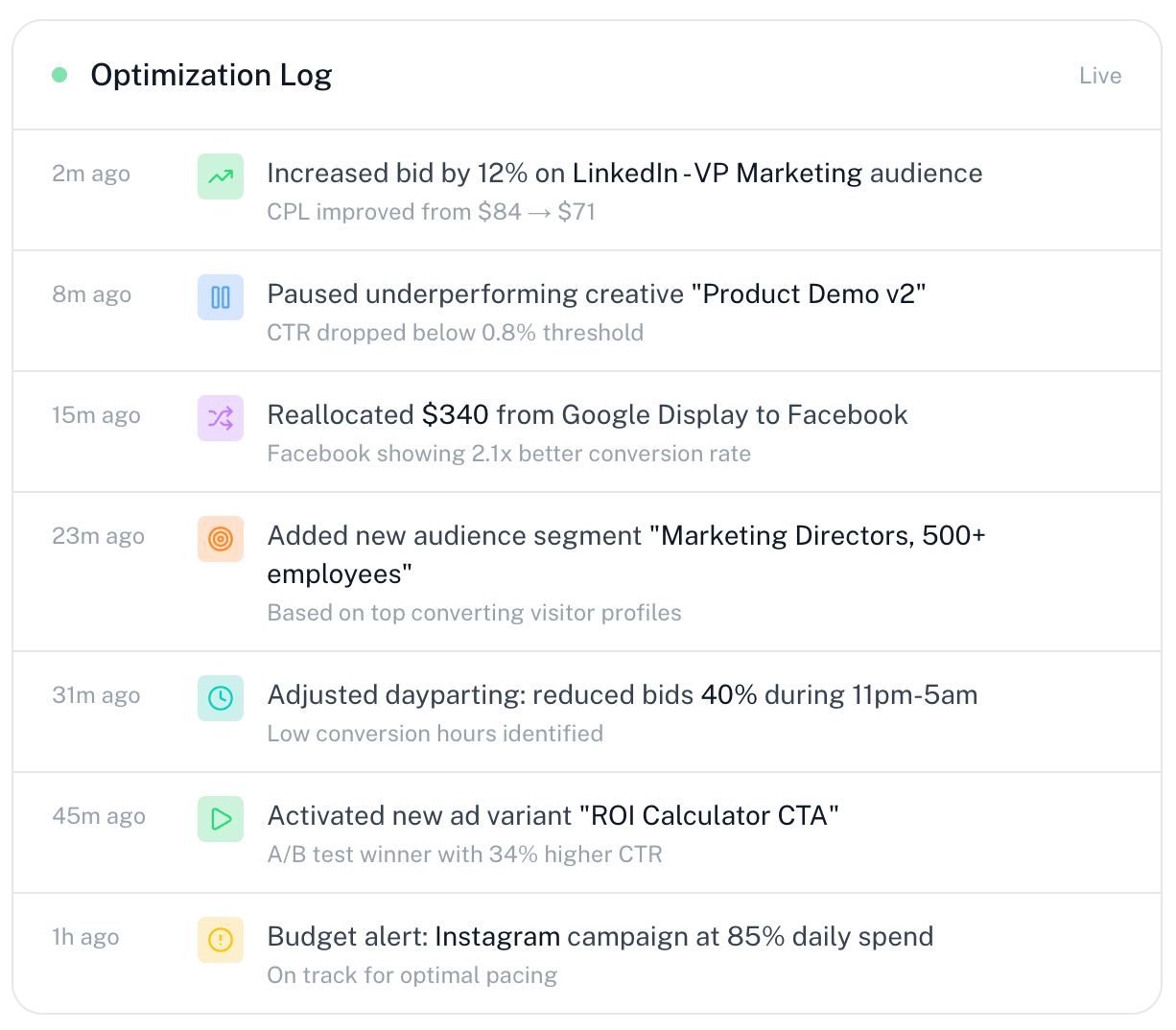Click the "1h ago" timestamp
Image resolution: width=1176 pixels, height=1030 pixels.
pos(85,938)
